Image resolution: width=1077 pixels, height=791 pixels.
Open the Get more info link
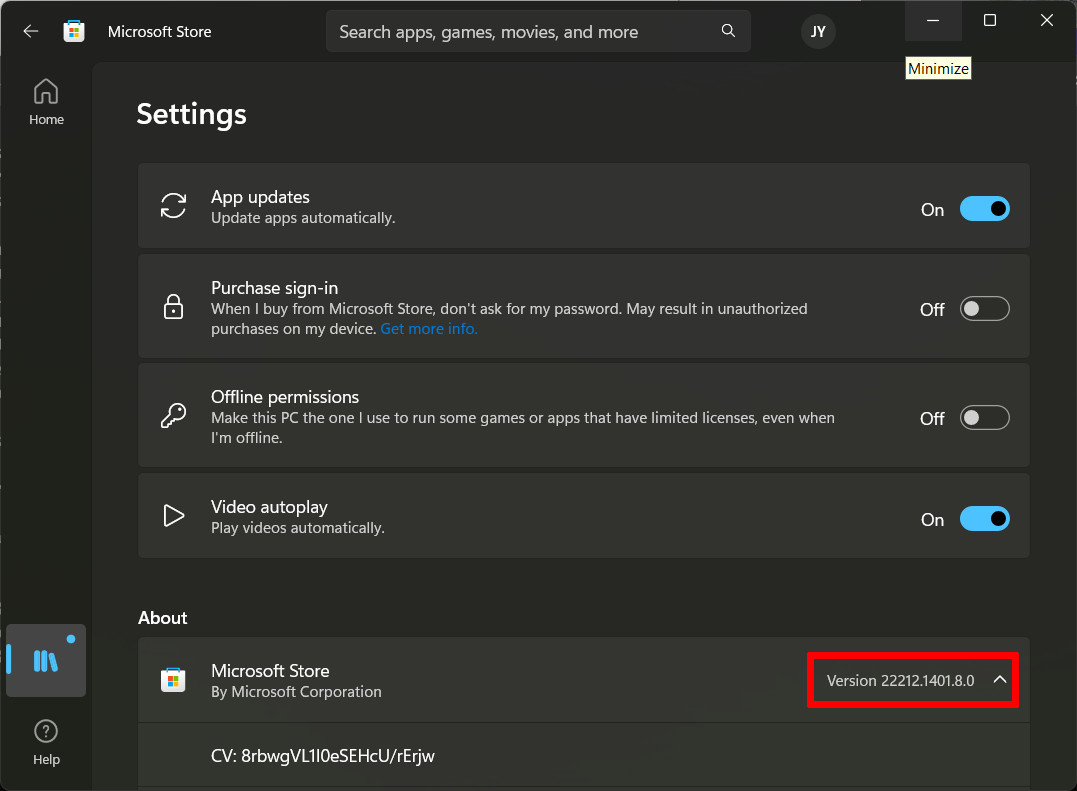[429, 329]
